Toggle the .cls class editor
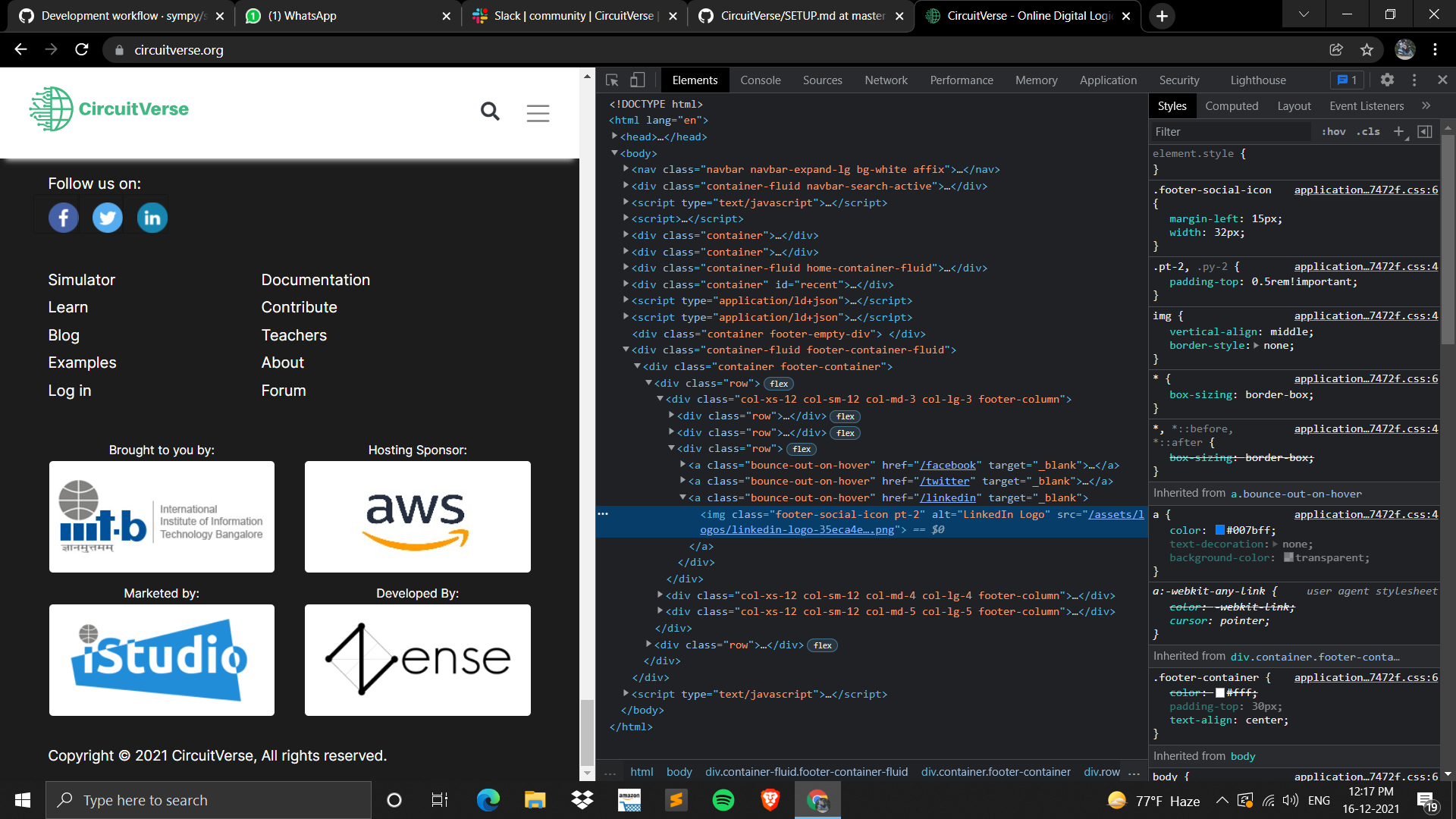This screenshot has width=1456, height=819. coord(1369,132)
